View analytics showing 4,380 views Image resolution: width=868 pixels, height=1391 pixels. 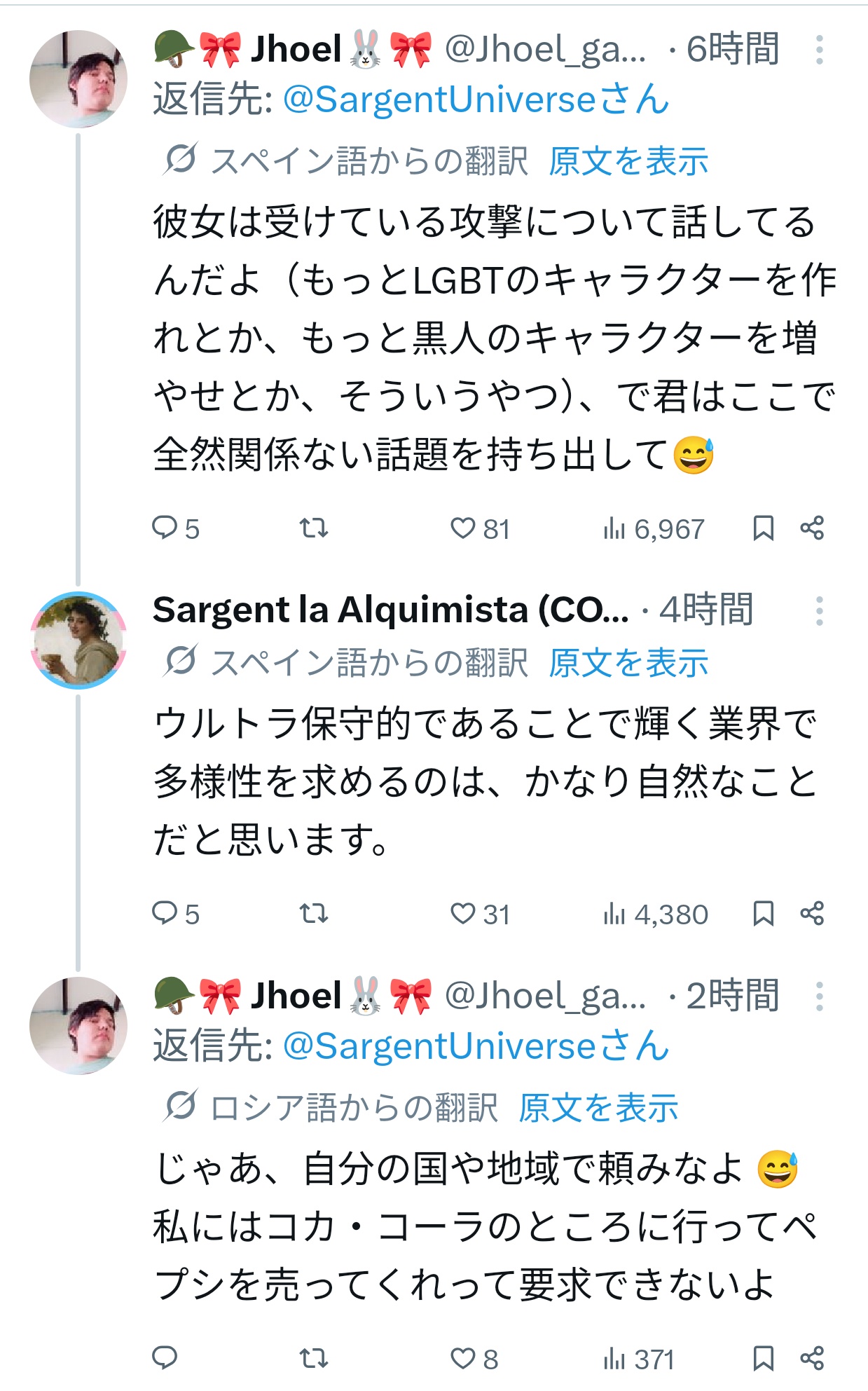point(655,914)
